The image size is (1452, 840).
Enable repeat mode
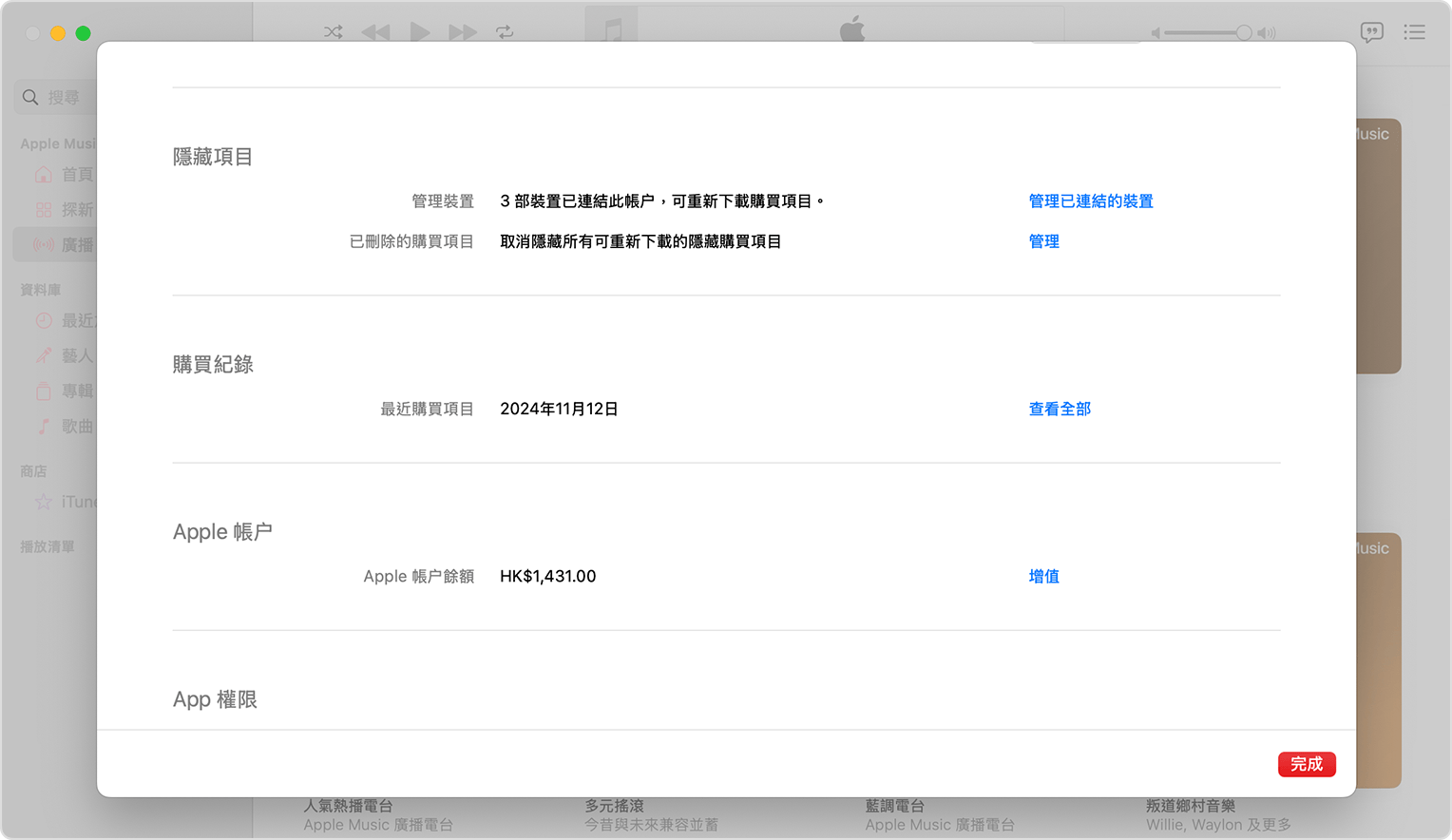pos(505,31)
